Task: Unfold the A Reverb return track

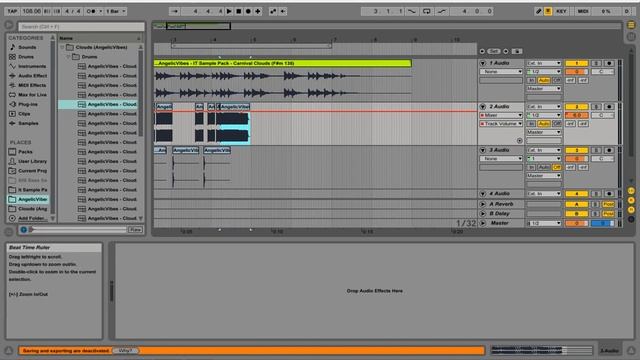Action: 482,204
